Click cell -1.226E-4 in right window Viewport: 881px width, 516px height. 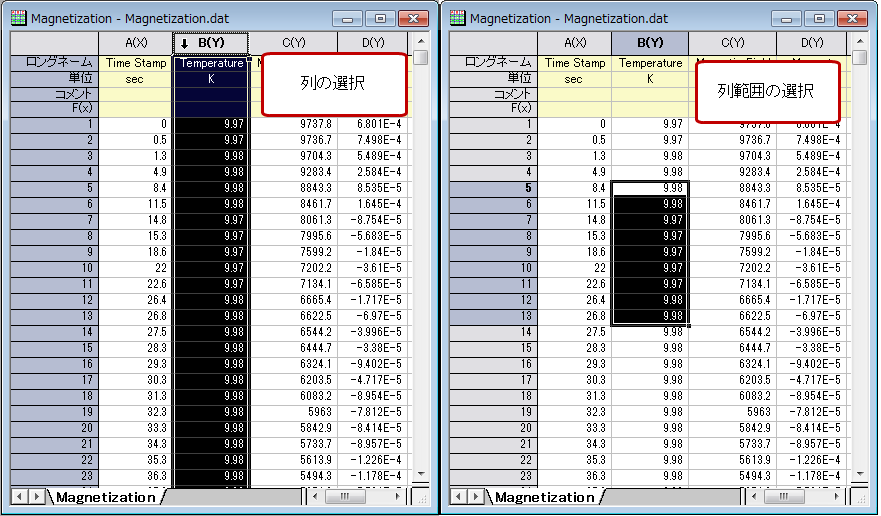[811, 460]
